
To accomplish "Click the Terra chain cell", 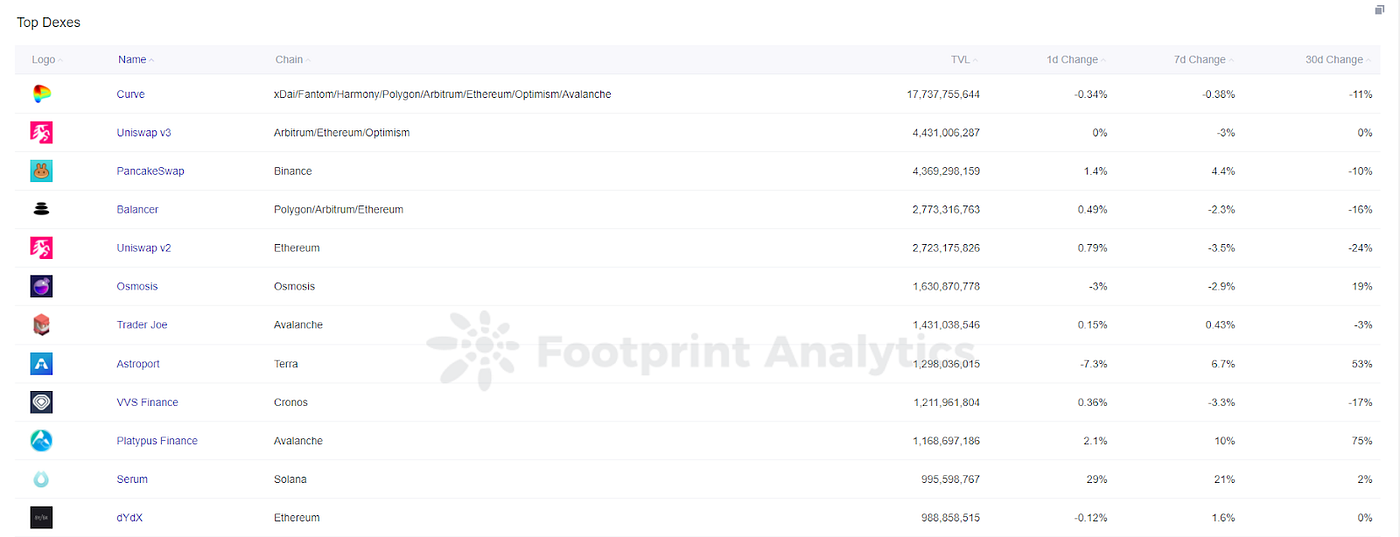I will click(x=286, y=364).
